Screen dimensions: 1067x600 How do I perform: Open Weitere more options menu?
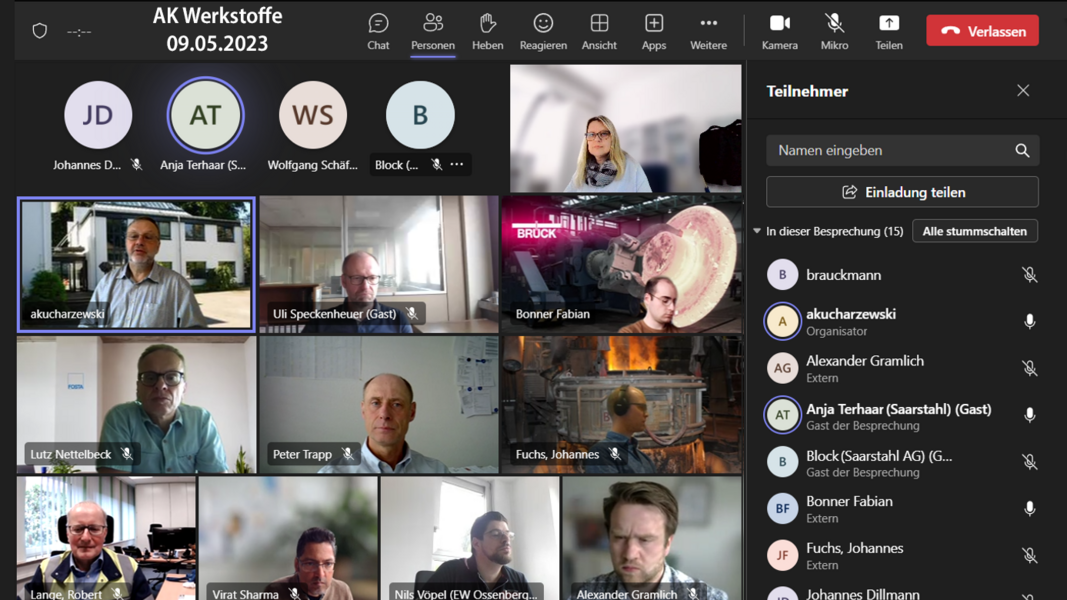coord(708,31)
